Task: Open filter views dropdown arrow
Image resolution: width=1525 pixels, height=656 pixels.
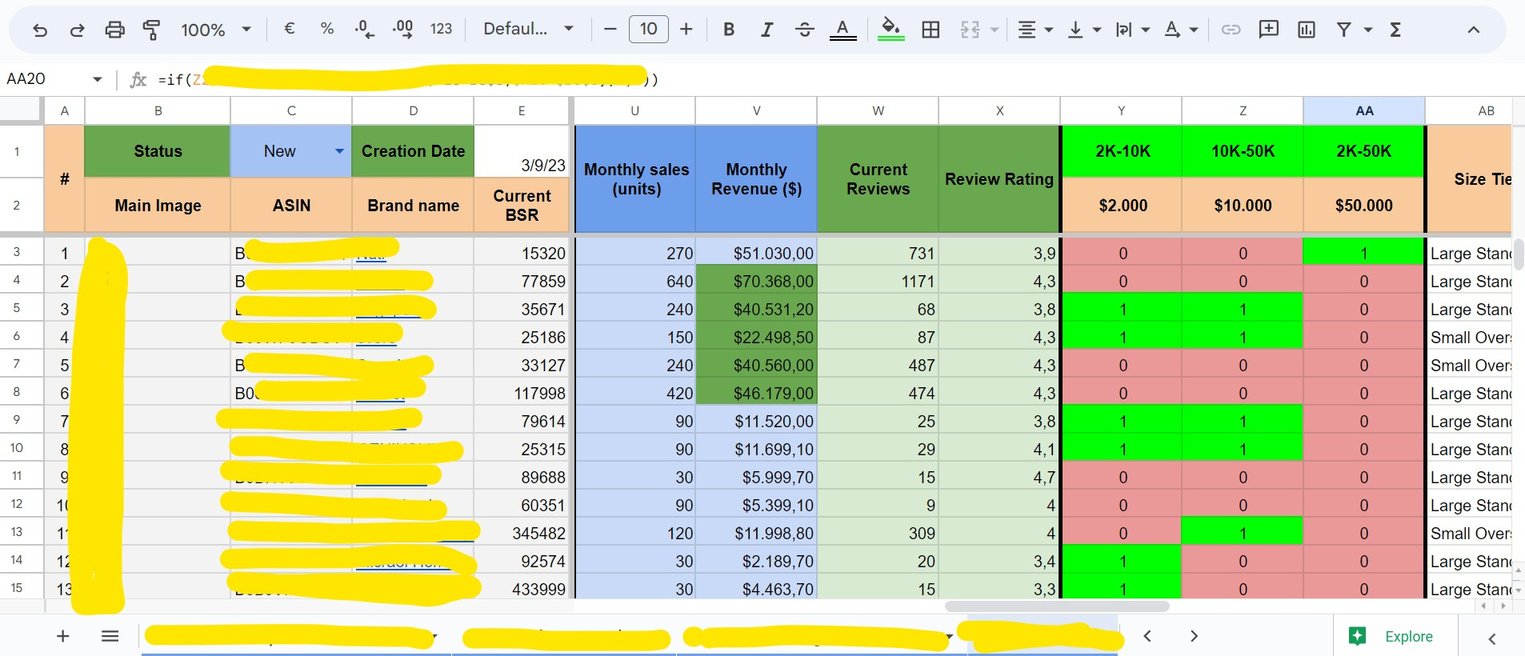Action: tap(1368, 30)
